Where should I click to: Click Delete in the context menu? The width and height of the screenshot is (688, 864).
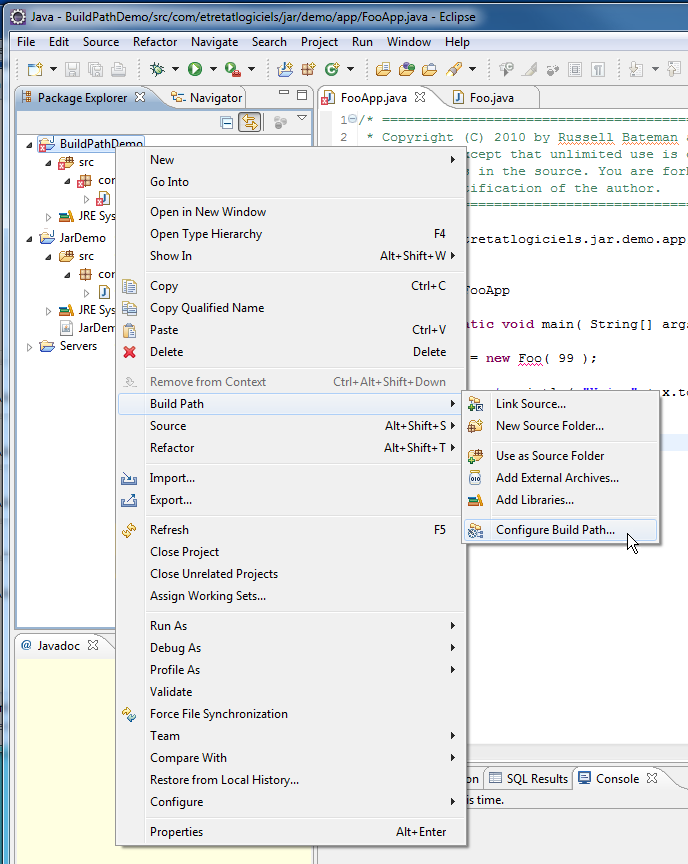click(x=291, y=352)
